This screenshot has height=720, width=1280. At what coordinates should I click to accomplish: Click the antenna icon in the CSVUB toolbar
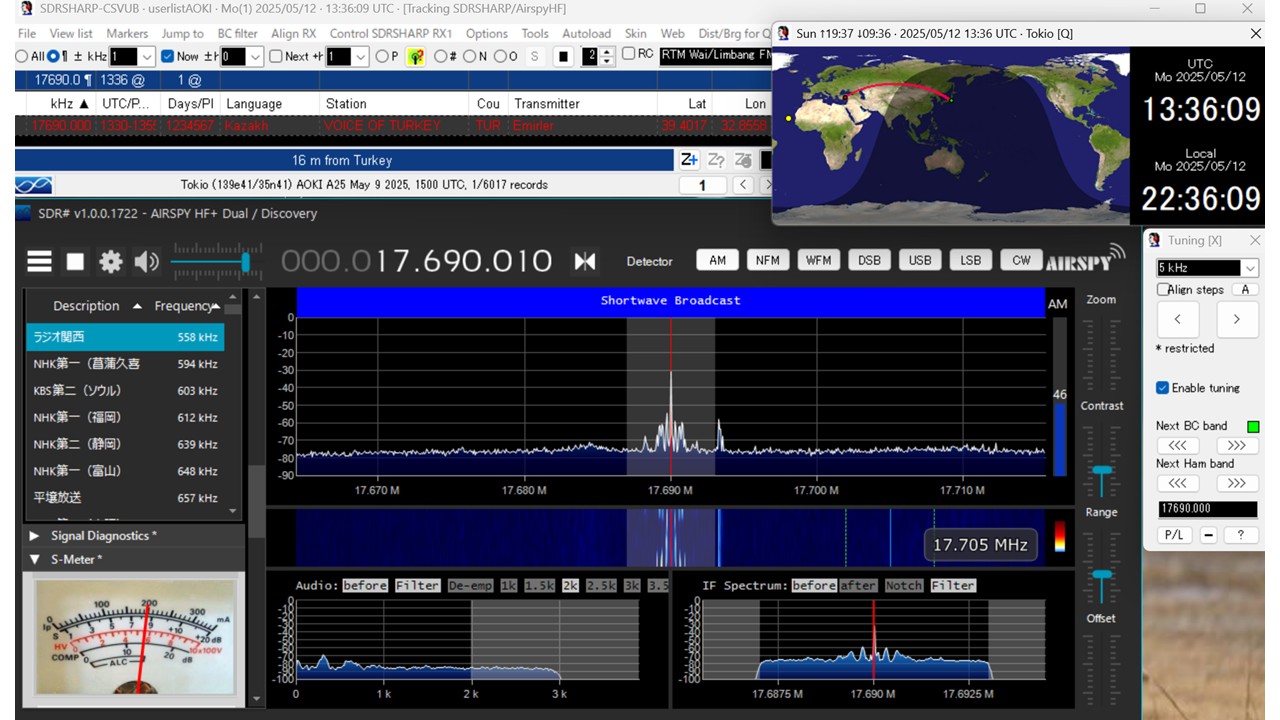416,56
